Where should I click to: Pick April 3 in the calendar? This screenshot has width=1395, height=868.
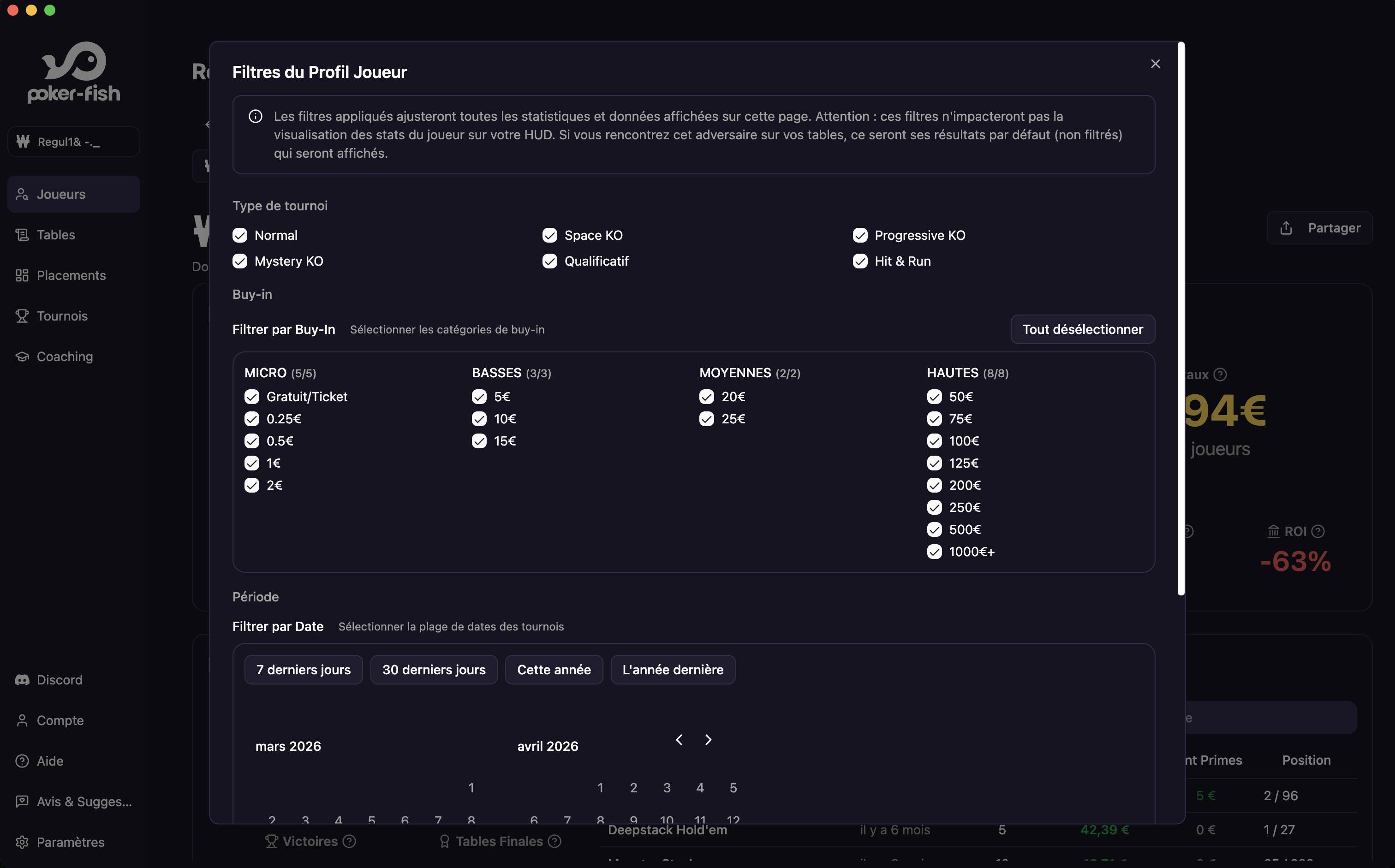(x=667, y=788)
